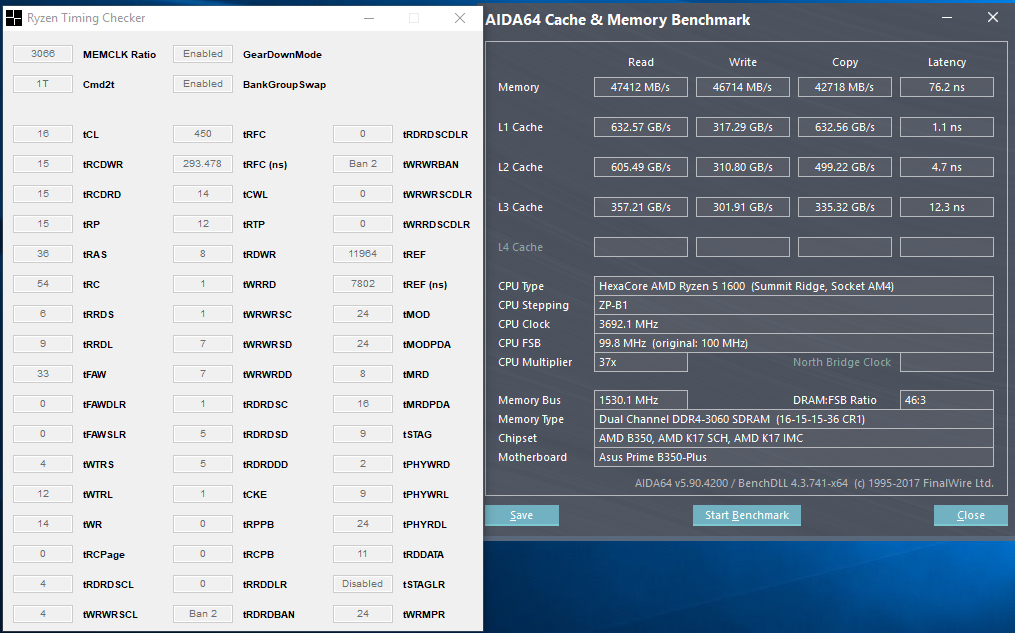Click L2 Cache Write result 310.80 GB/s

point(742,167)
